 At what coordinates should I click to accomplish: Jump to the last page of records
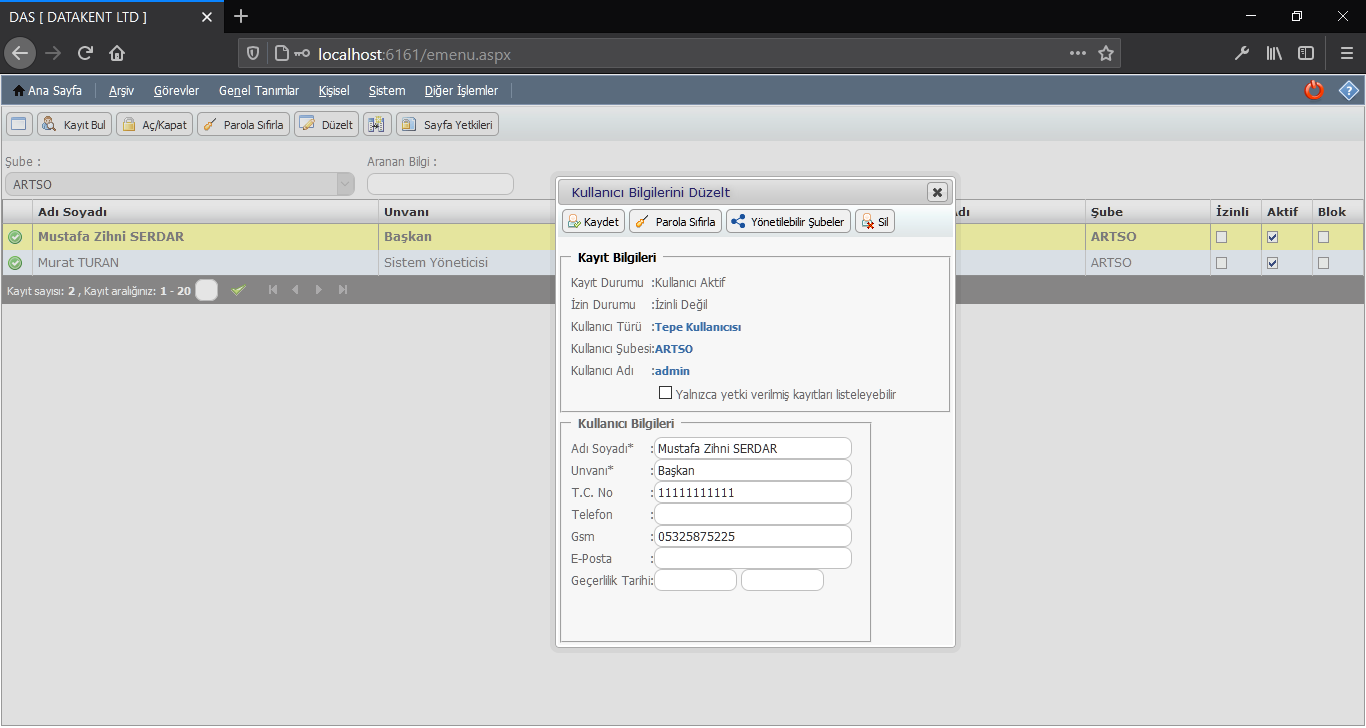(343, 290)
